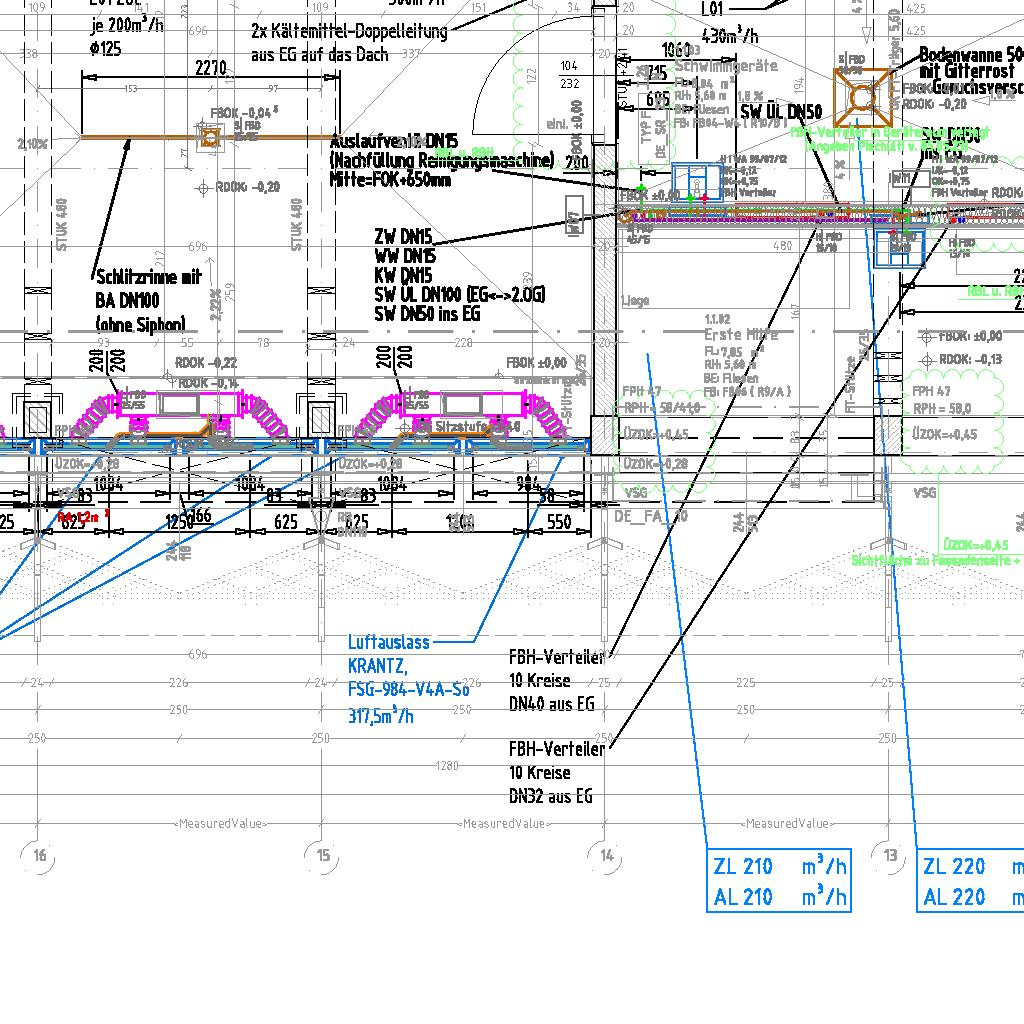This screenshot has width=1024, height=1024.
Task: Click the '2,10%' slope value
Action: tap(32, 144)
